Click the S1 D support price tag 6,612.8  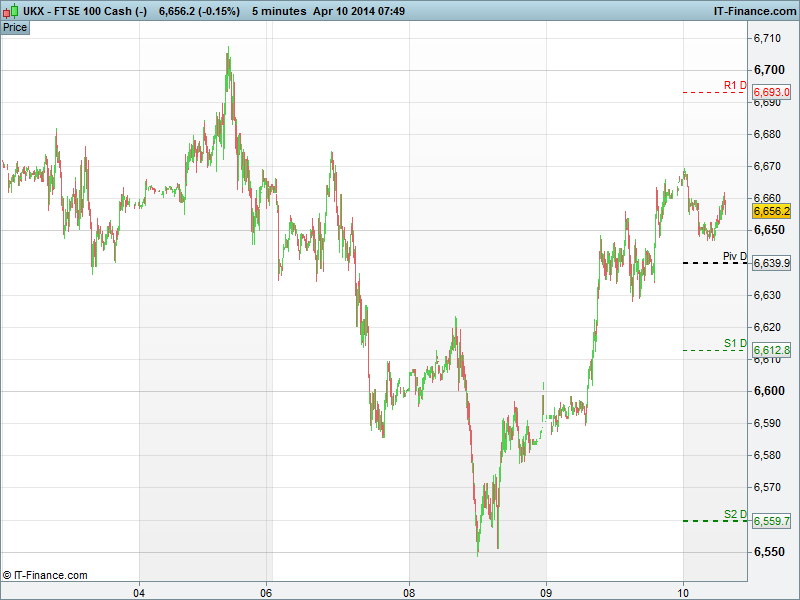pyautogui.click(x=771, y=350)
